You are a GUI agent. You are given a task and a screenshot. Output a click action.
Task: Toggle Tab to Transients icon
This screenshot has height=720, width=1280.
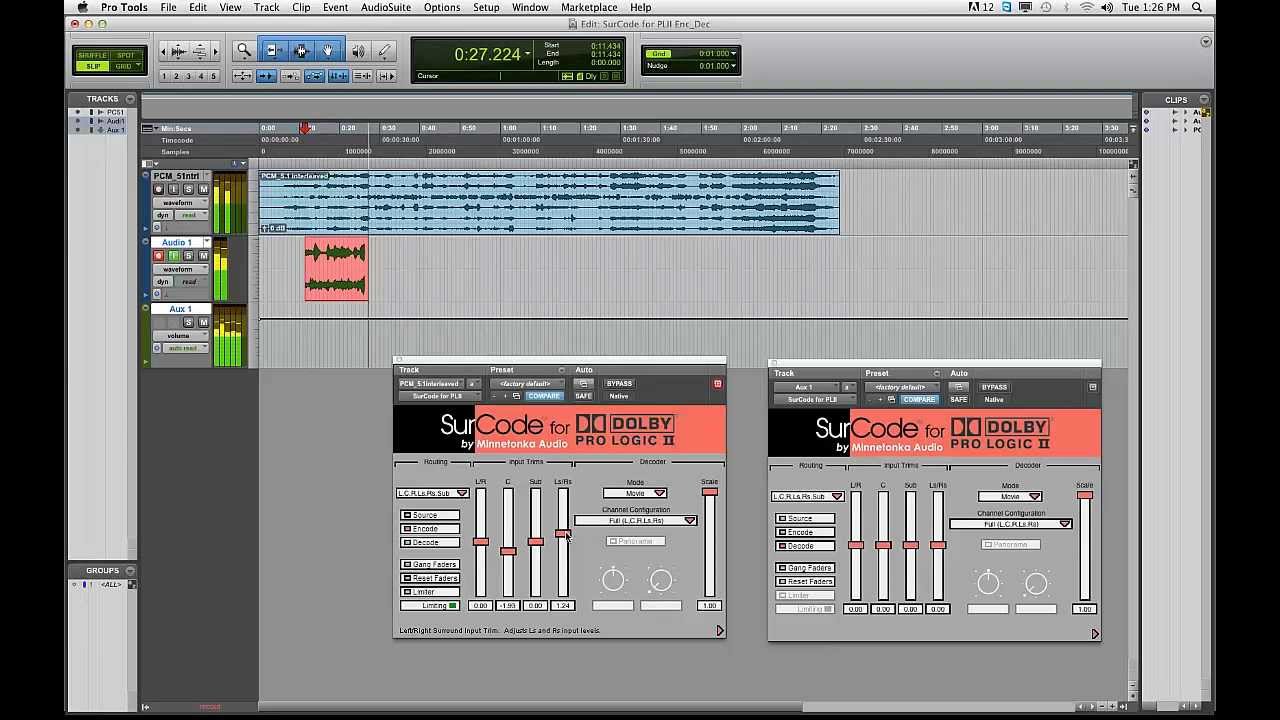click(x=266, y=76)
